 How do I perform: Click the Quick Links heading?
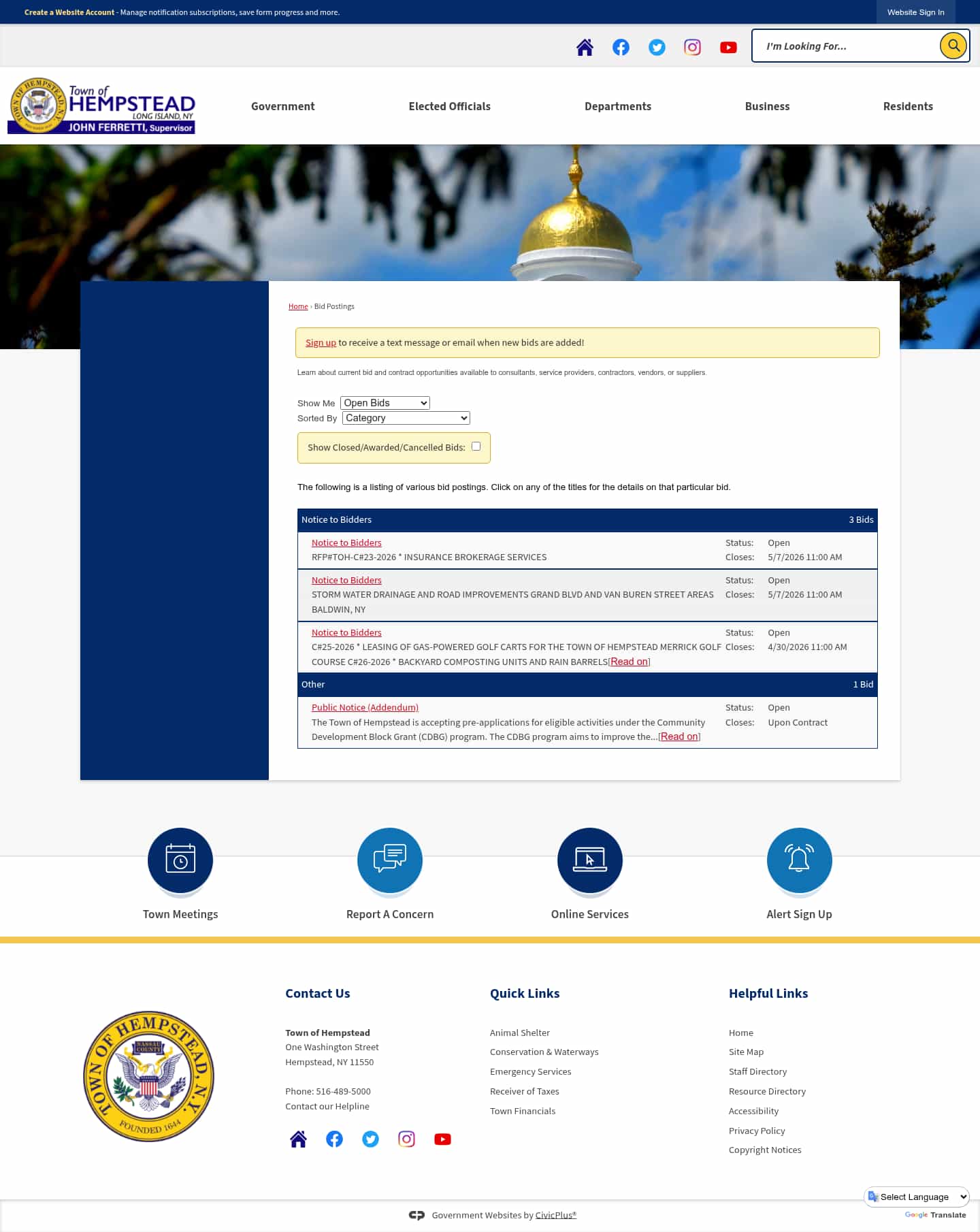tap(525, 993)
